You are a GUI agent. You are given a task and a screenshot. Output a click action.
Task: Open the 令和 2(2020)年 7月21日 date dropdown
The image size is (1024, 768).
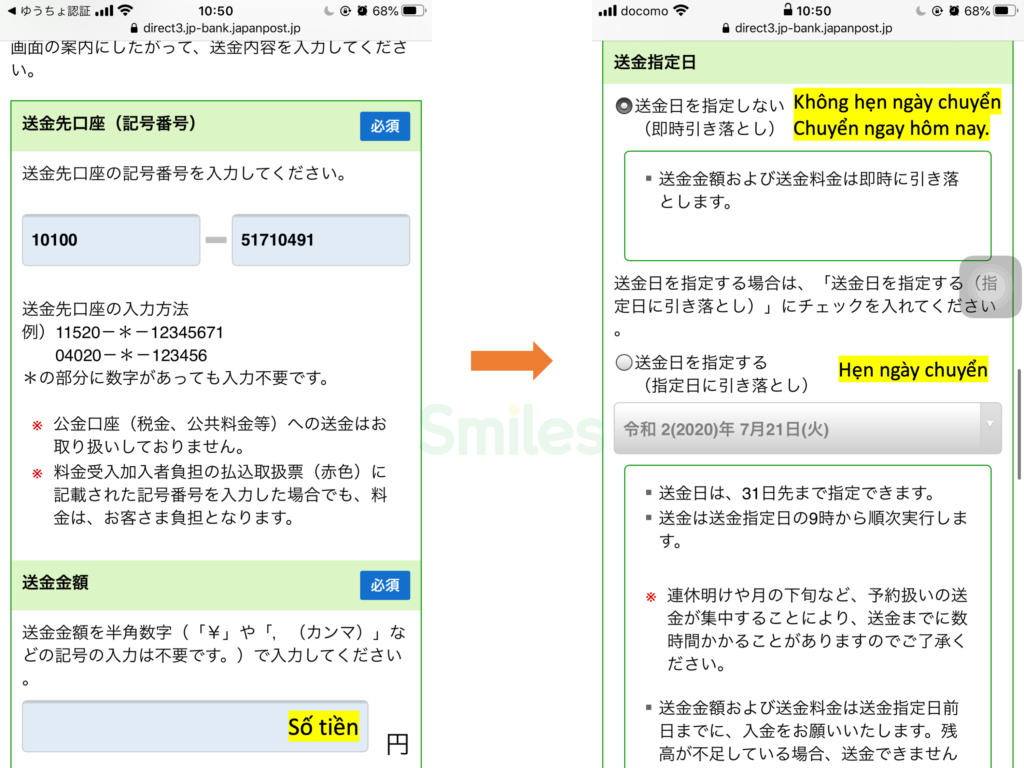(795, 428)
